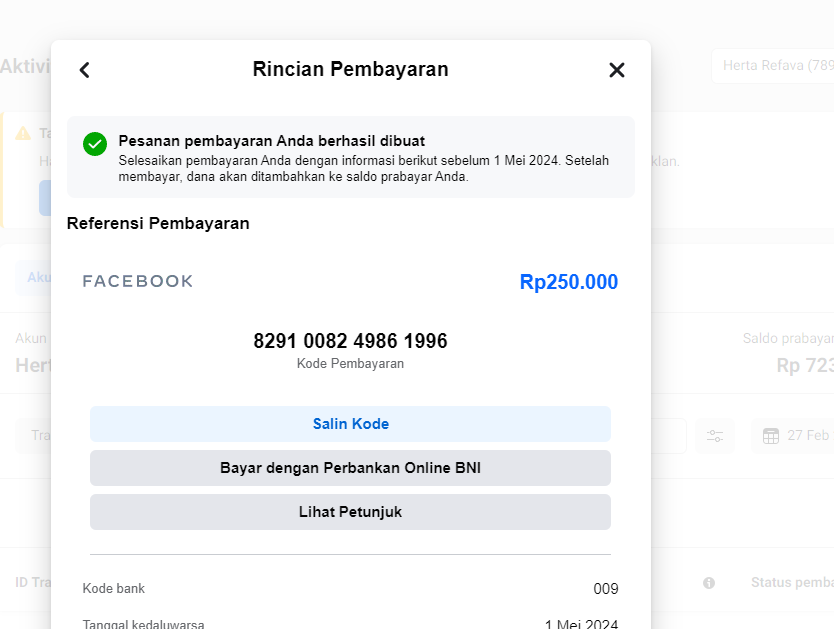Screen dimensions: 834x629
Task: Select the payment code 8291 0082 4986 1996
Action: [350, 341]
